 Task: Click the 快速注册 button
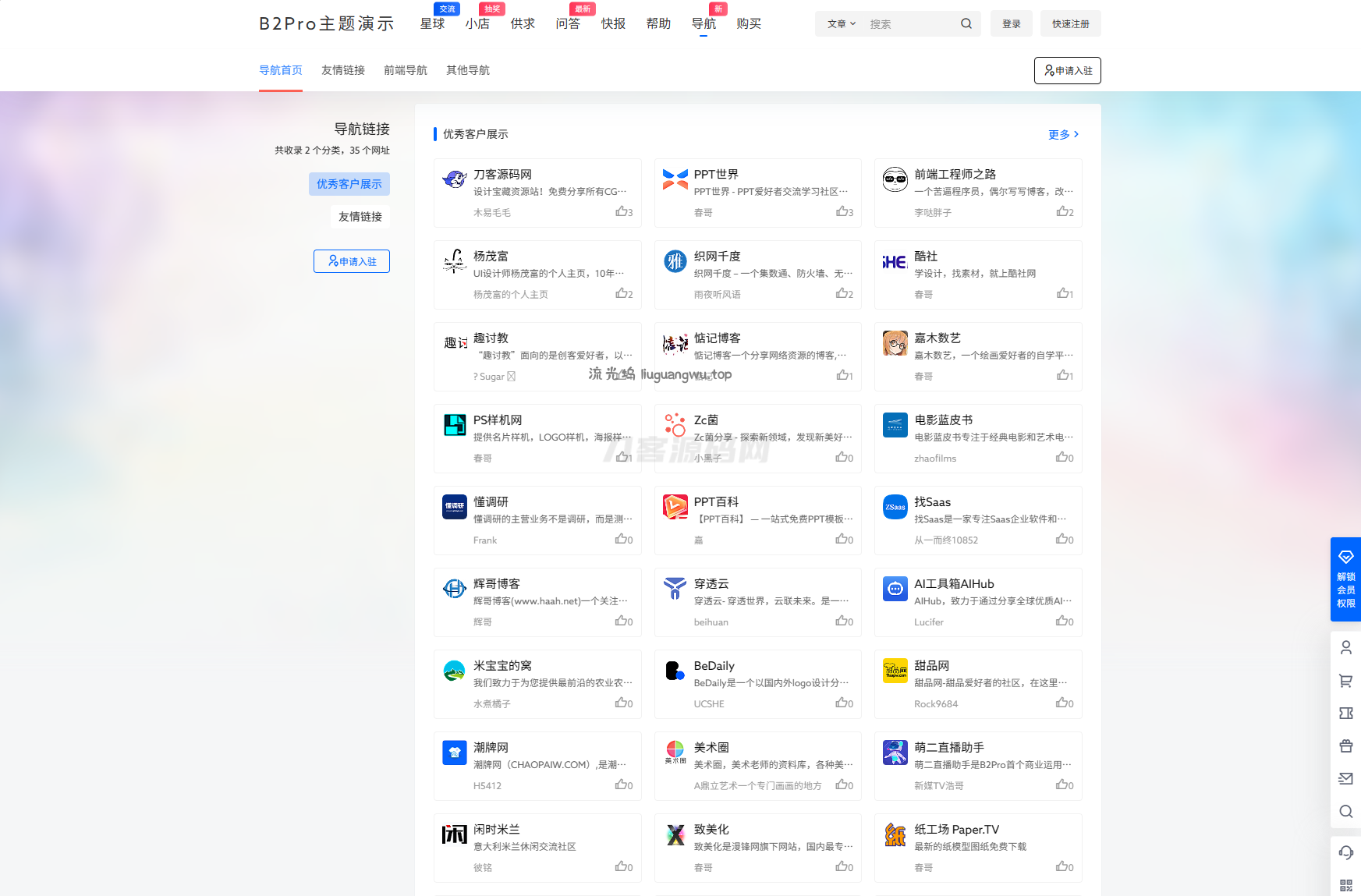point(1070,24)
